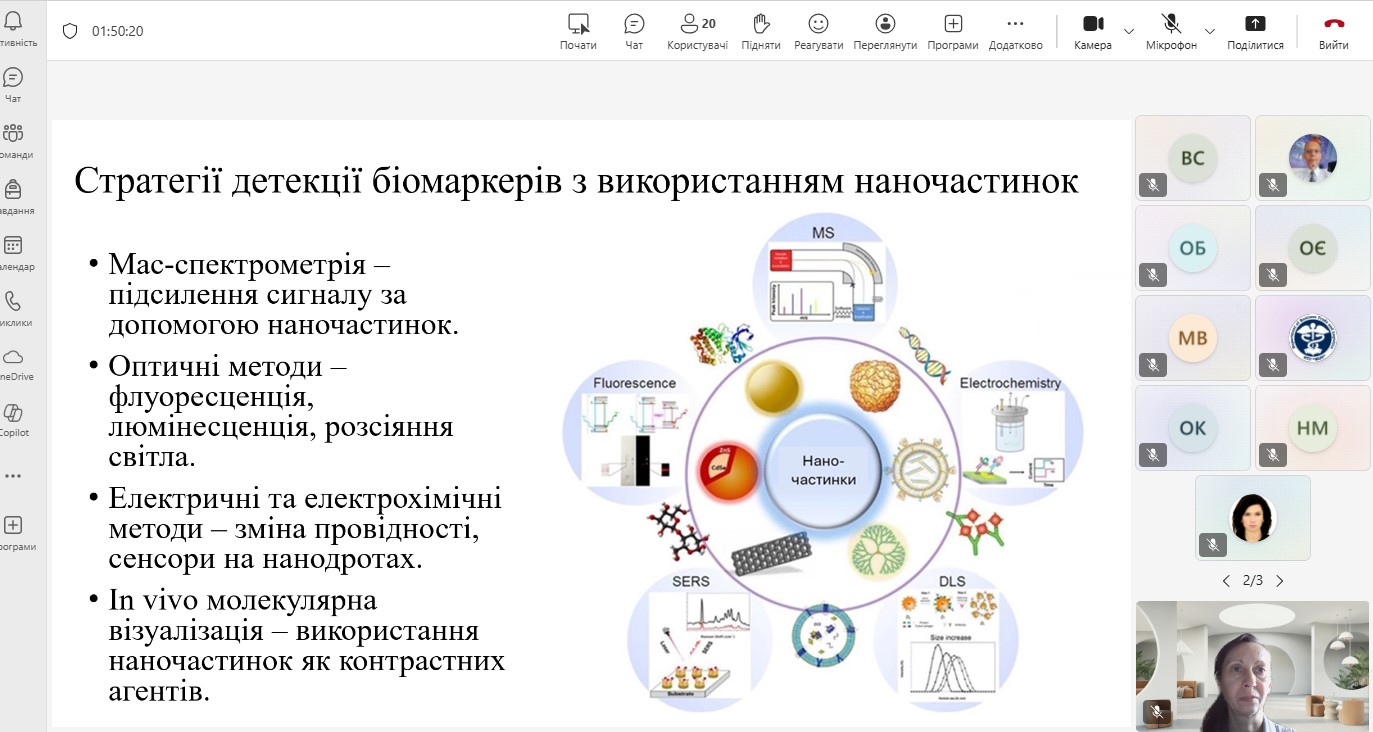Click Поділитися to share screen
Screen dimensions: 1373x732
pyautogui.click(x=1255, y=31)
